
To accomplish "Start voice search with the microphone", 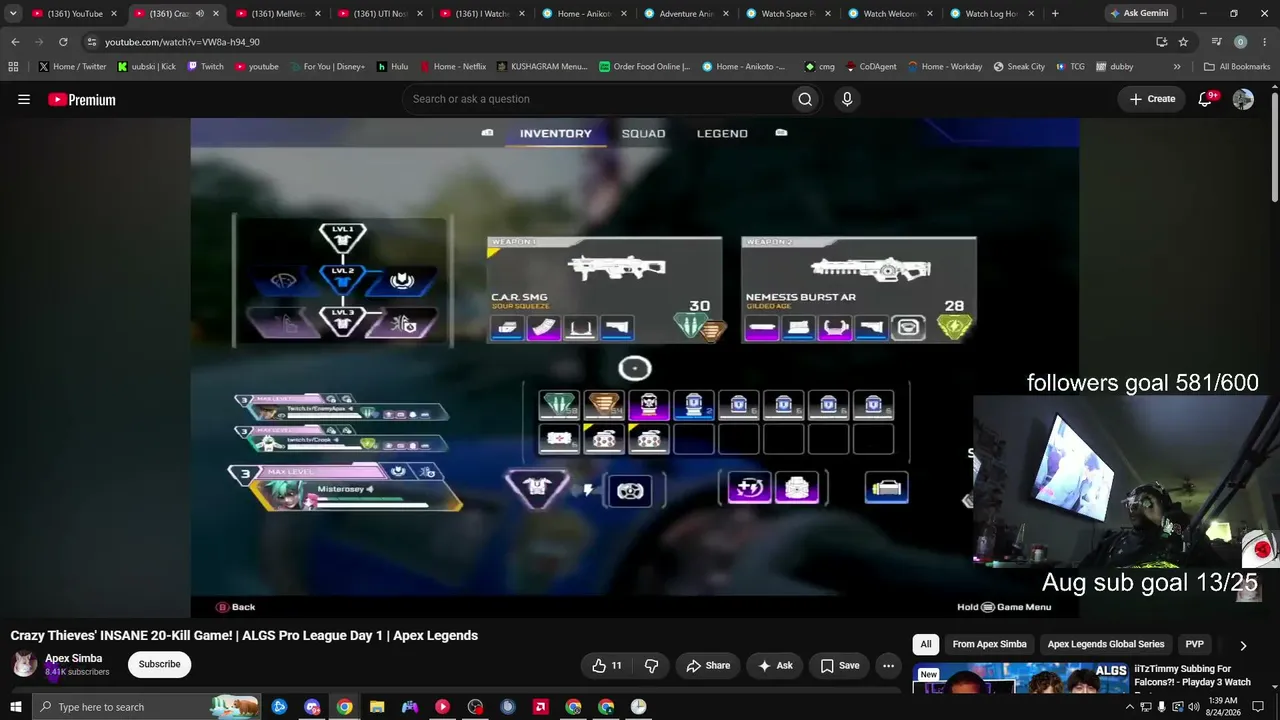I will tap(847, 99).
